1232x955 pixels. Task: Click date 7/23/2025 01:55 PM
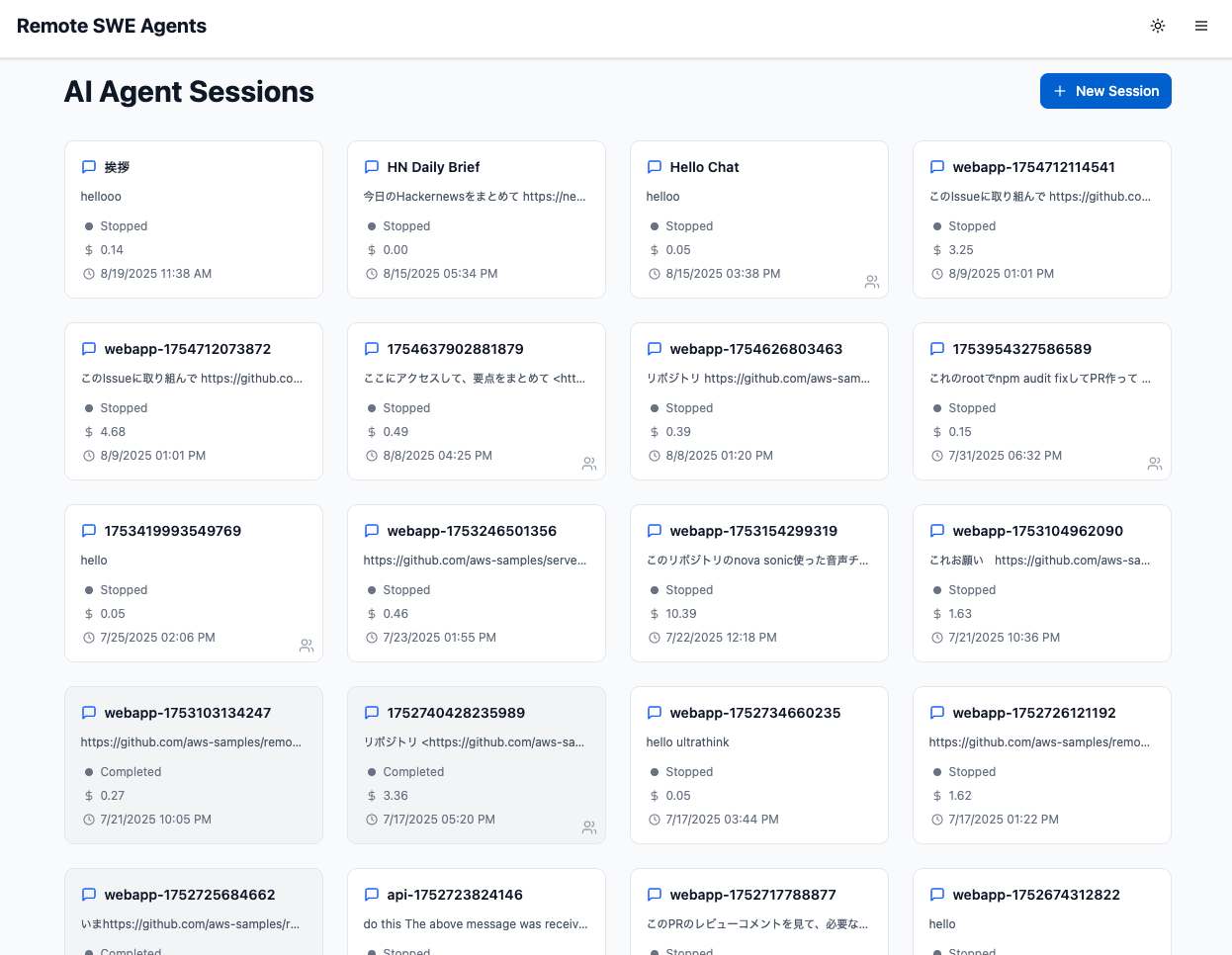click(x=440, y=638)
